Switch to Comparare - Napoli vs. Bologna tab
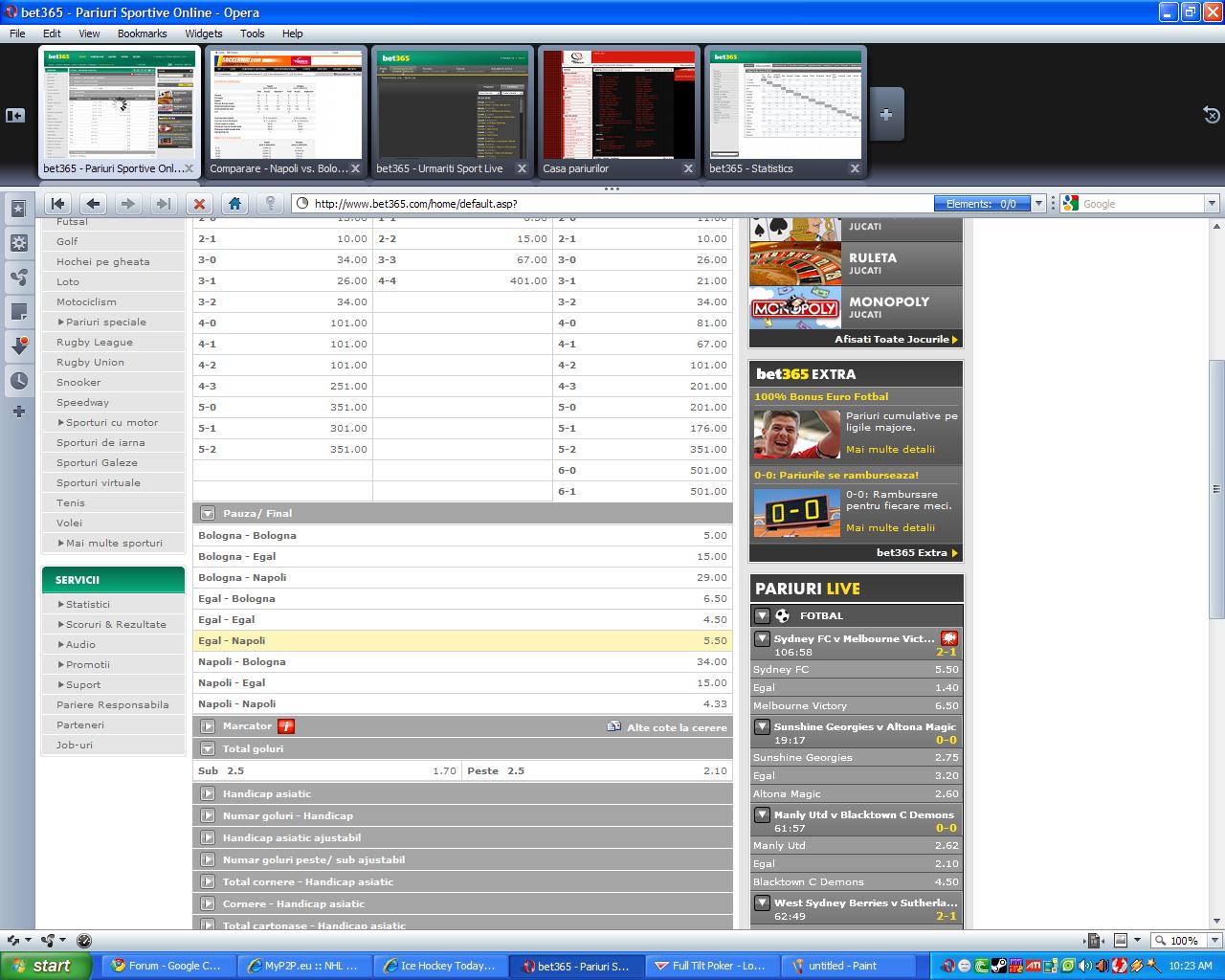 [x=285, y=113]
